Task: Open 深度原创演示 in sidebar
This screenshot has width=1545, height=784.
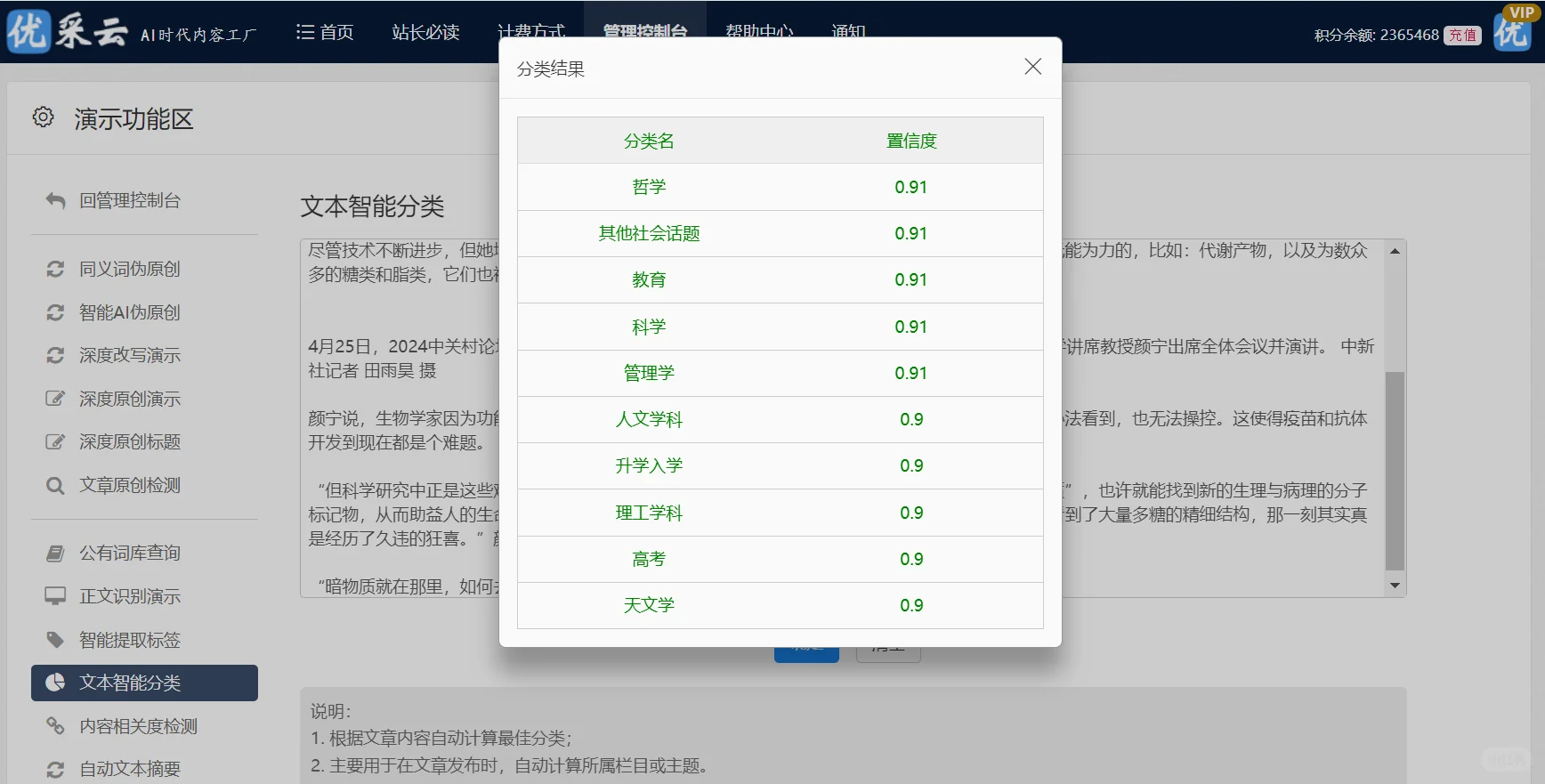Action: coord(130,399)
